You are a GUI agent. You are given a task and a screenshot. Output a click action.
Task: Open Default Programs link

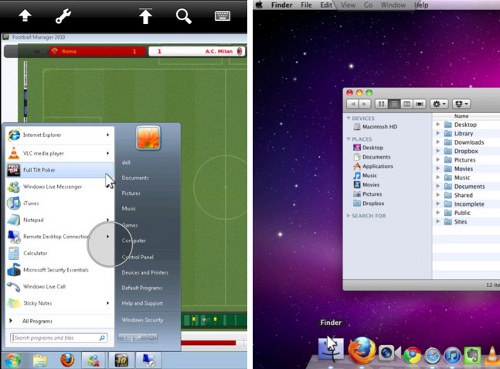point(142,288)
